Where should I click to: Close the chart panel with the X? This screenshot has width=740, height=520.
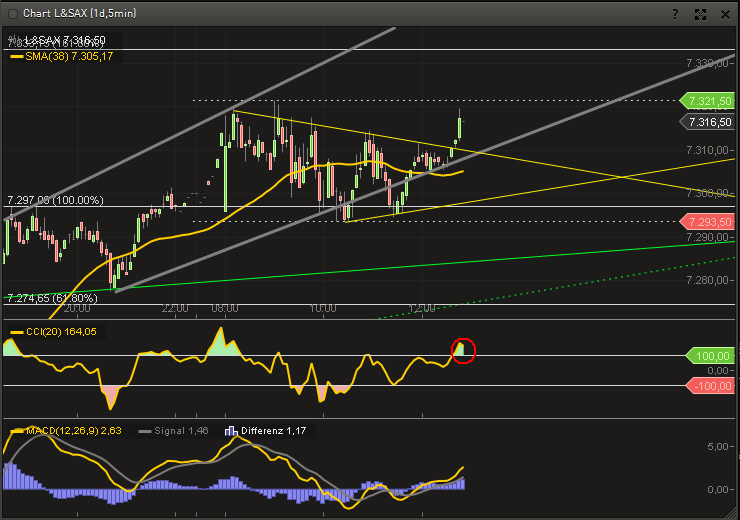pyautogui.click(x=725, y=14)
